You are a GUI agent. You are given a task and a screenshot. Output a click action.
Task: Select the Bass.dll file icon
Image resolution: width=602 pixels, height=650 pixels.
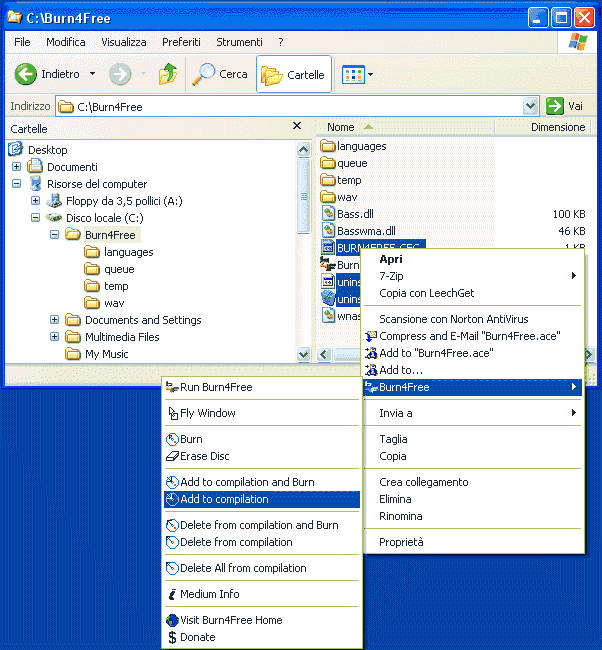pos(328,213)
